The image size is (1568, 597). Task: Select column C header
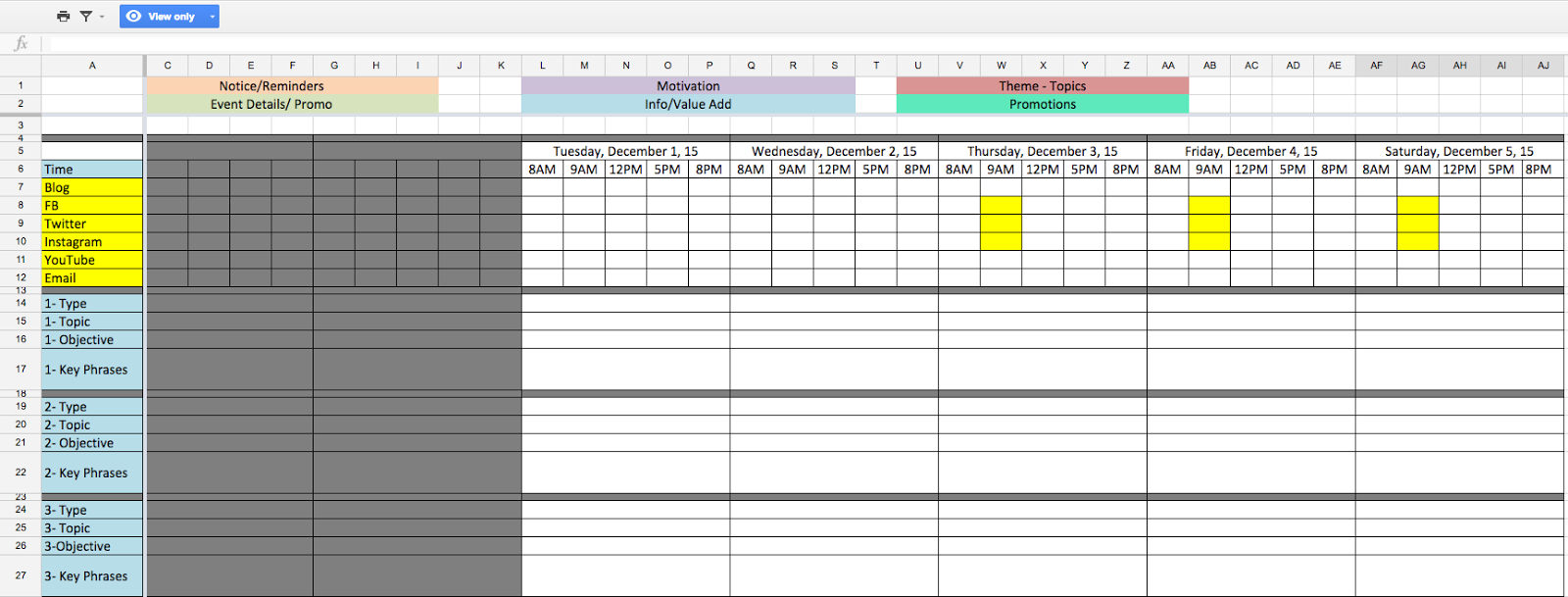[x=168, y=66]
